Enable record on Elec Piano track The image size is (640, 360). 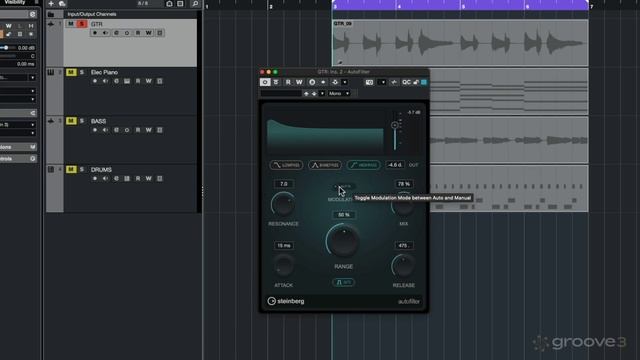click(95, 81)
